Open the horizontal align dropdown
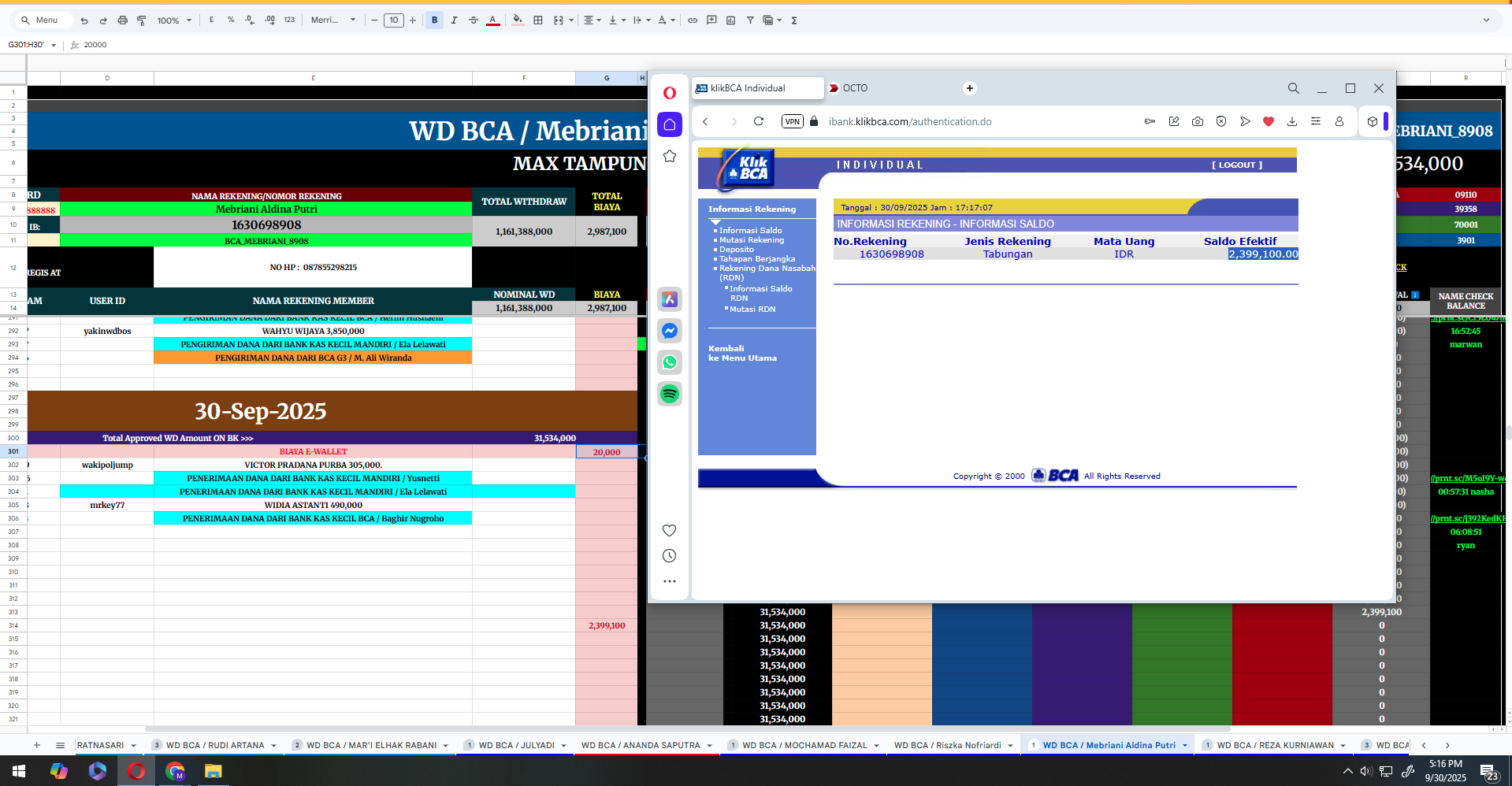The width and height of the screenshot is (1512, 786). coord(593,20)
